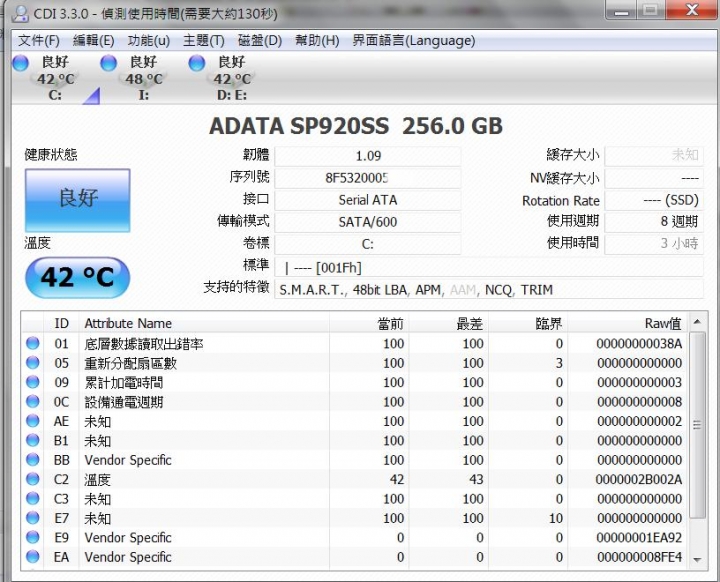Screen dimensions: 720x582
Task: Click the Attribute Name column header
Action: [x=204, y=323]
